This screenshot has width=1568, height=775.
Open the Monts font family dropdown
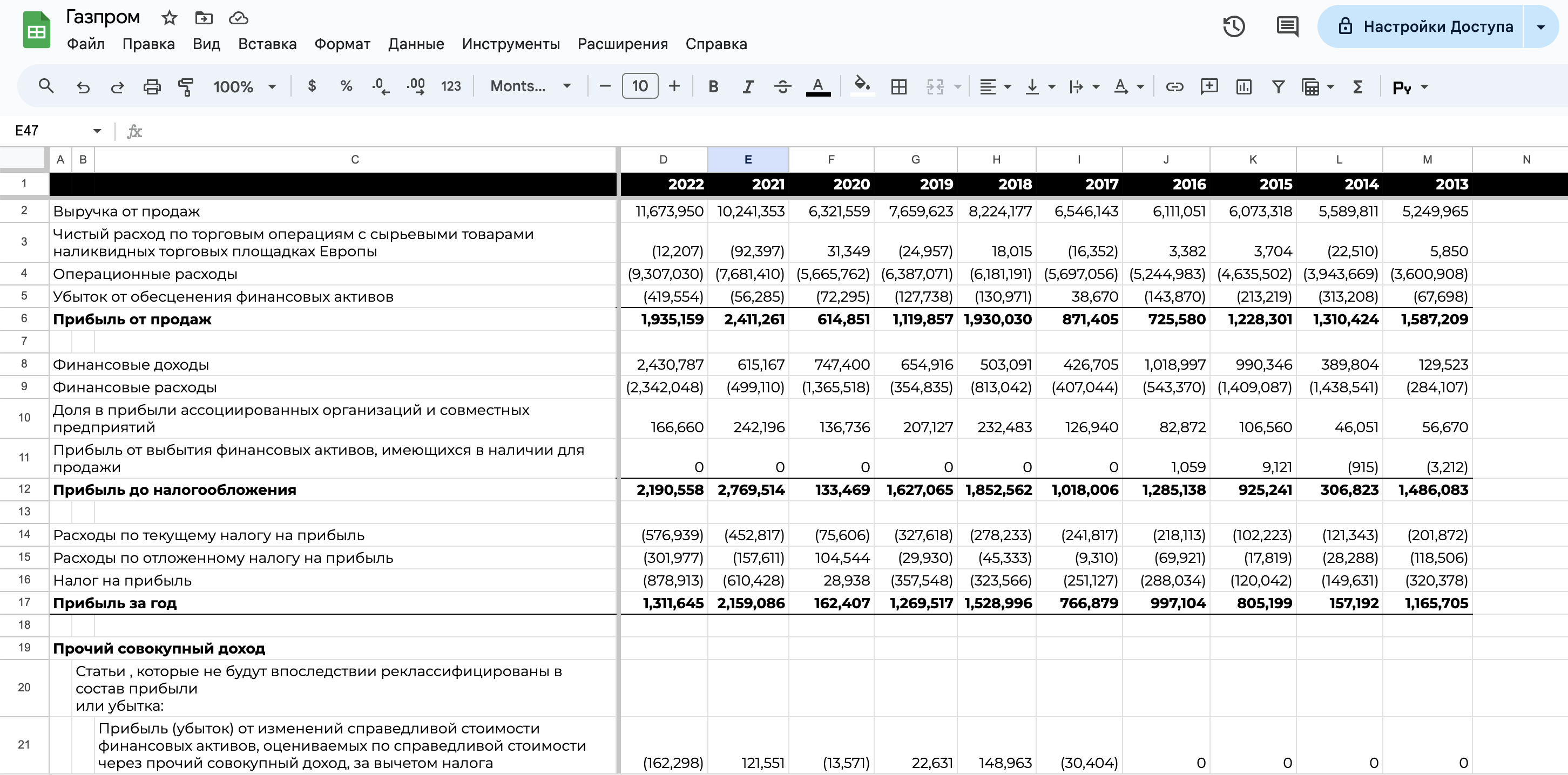[530, 86]
